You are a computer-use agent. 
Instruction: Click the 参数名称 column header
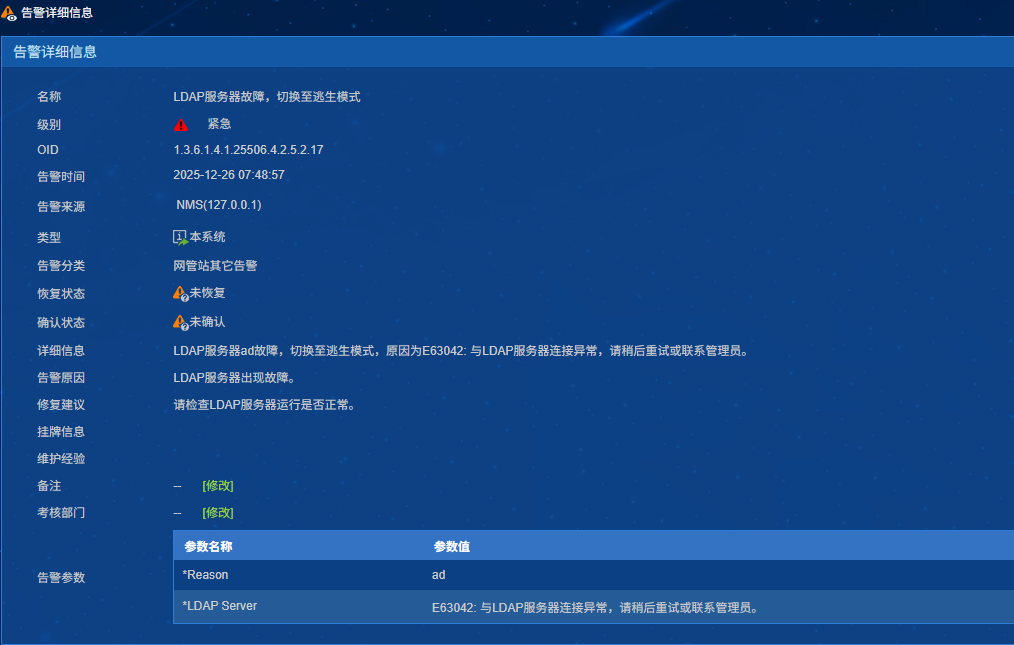coord(208,547)
